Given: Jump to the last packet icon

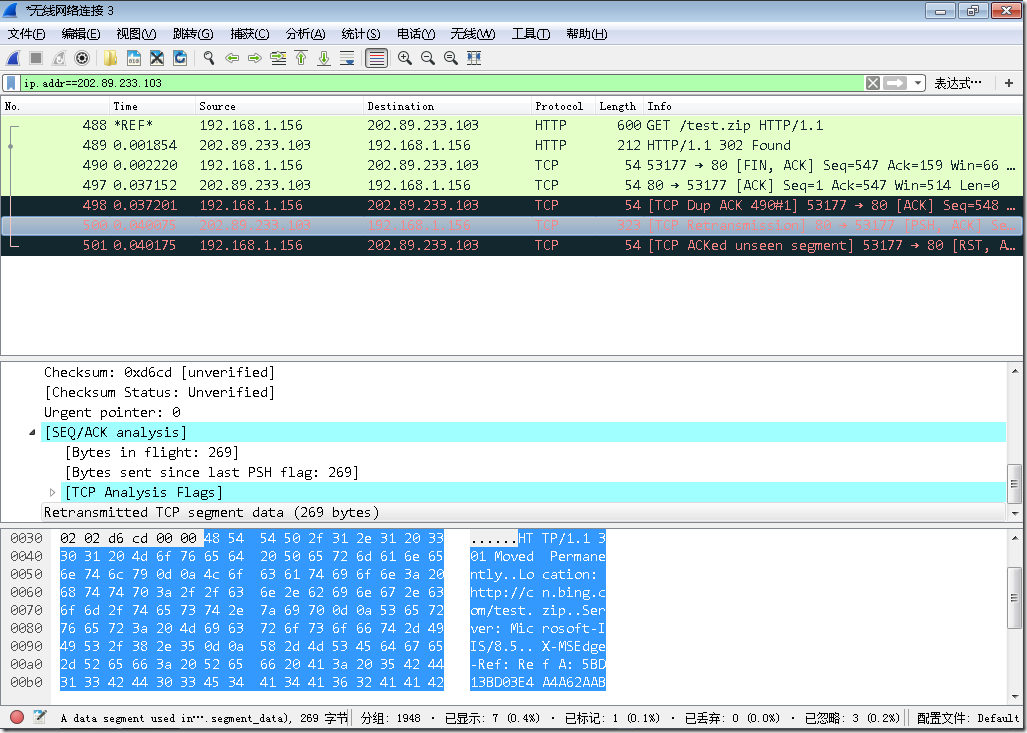Looking at the screenshot, I should [x=324, y=58].
